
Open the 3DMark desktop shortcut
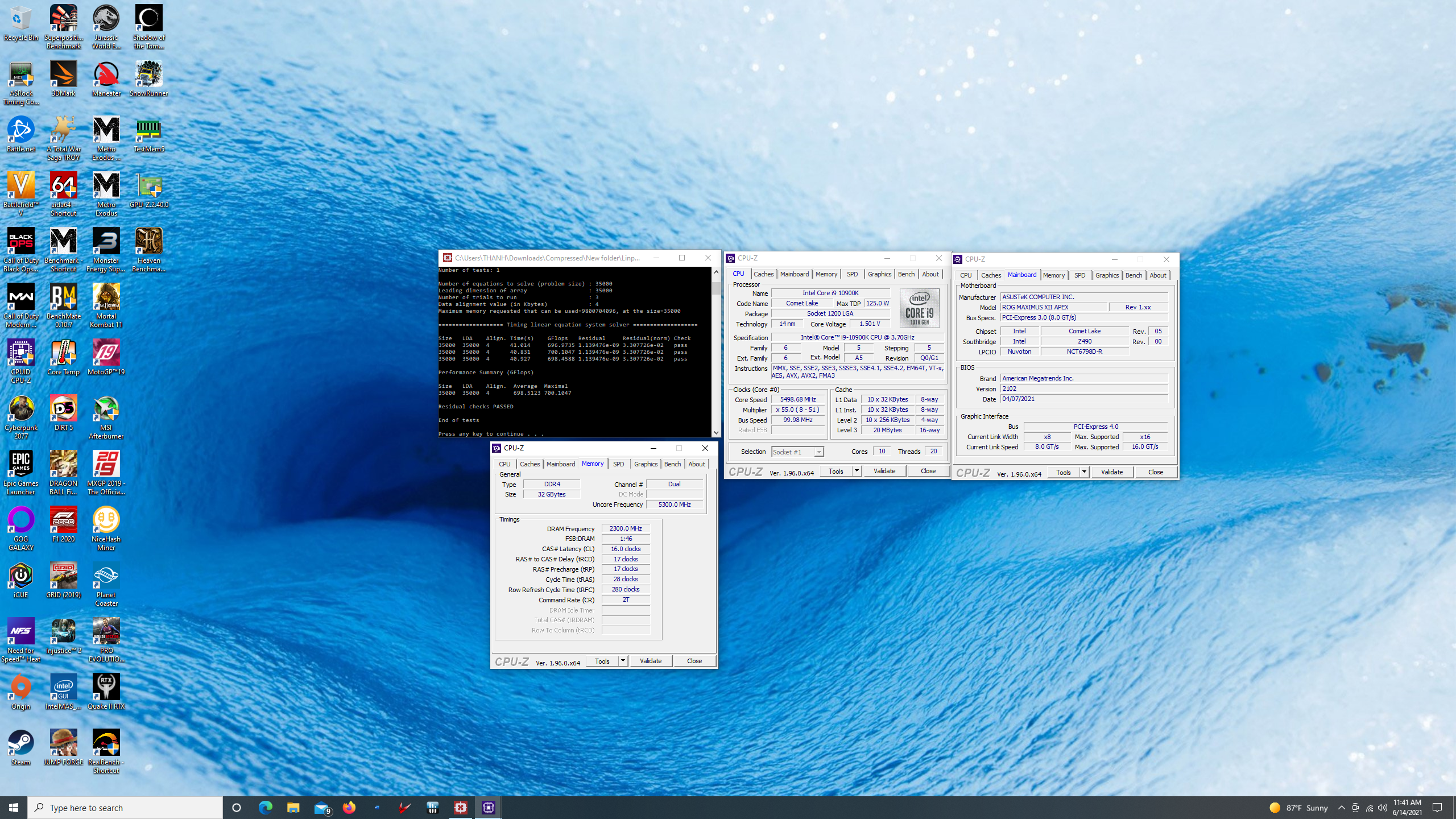pyautogui.click(x=63, y=78)
